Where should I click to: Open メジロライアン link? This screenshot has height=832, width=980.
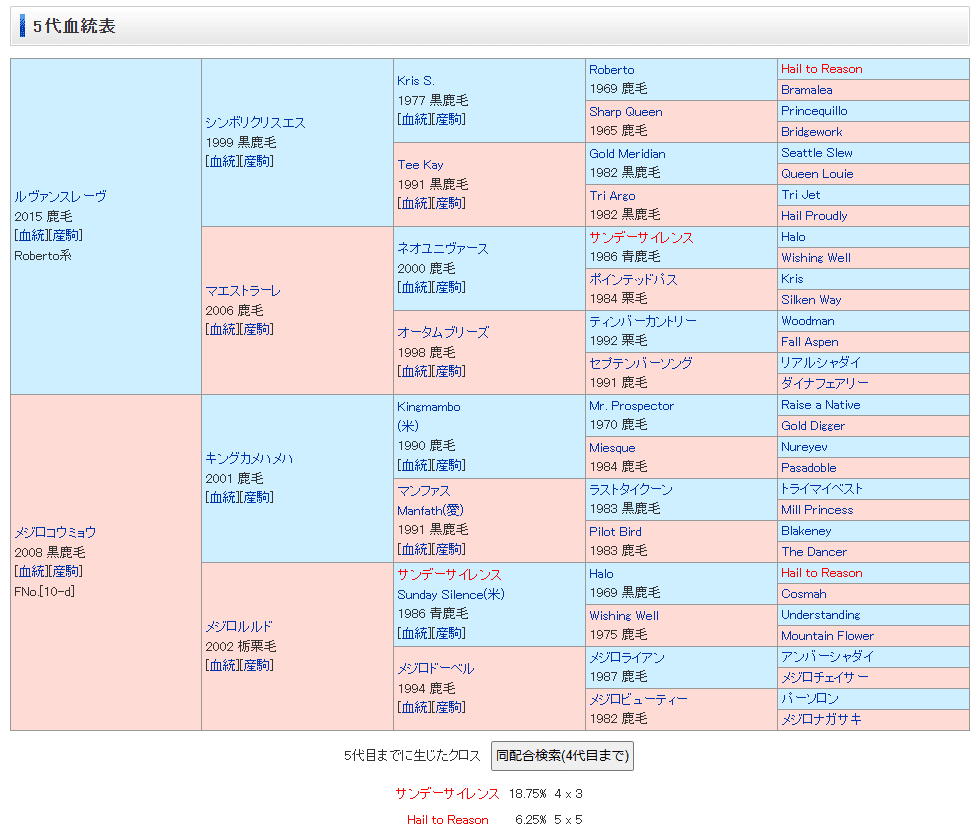point(627,658)
